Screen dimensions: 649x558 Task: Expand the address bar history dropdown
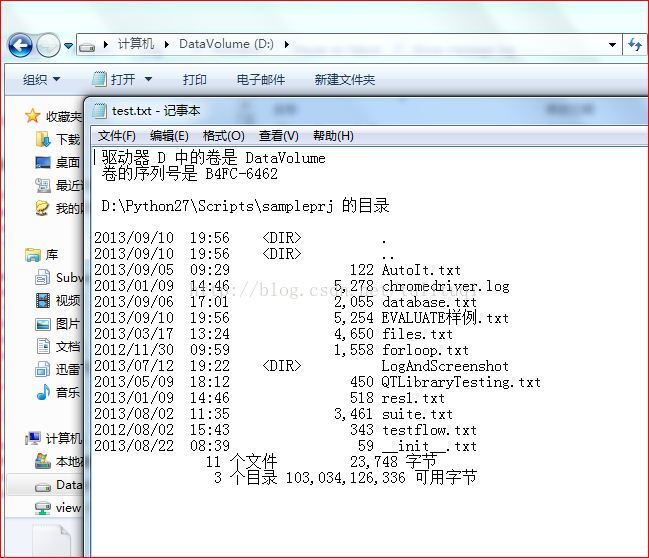pos(612,45)
